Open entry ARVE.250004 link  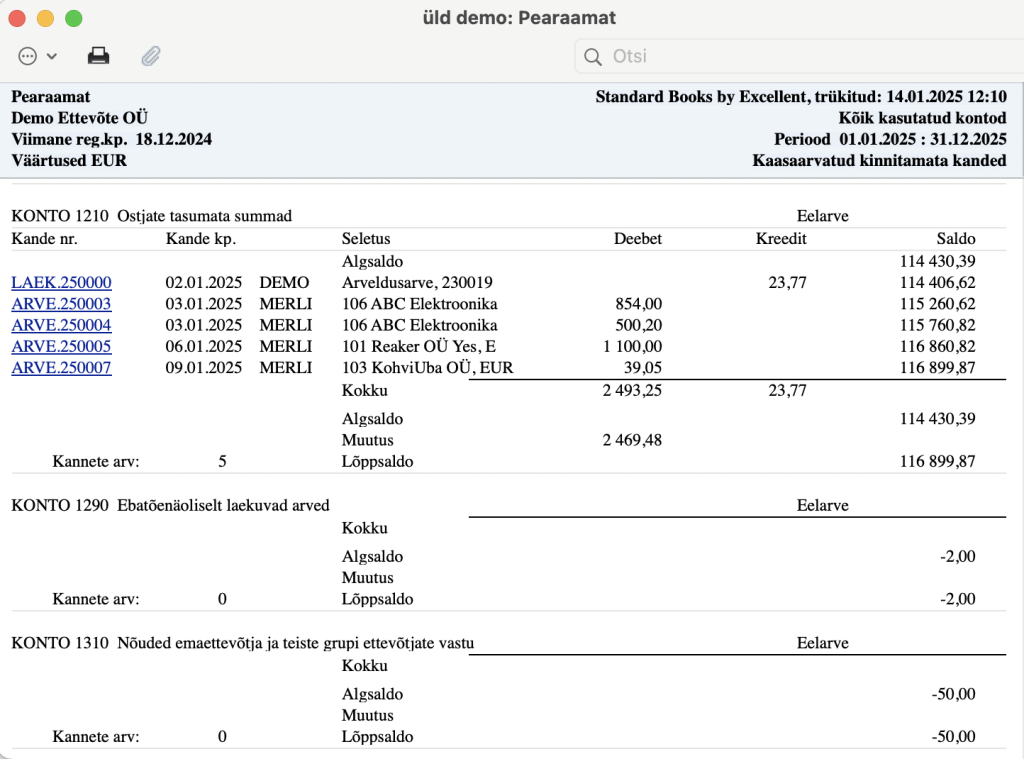(x=61, y=325)
